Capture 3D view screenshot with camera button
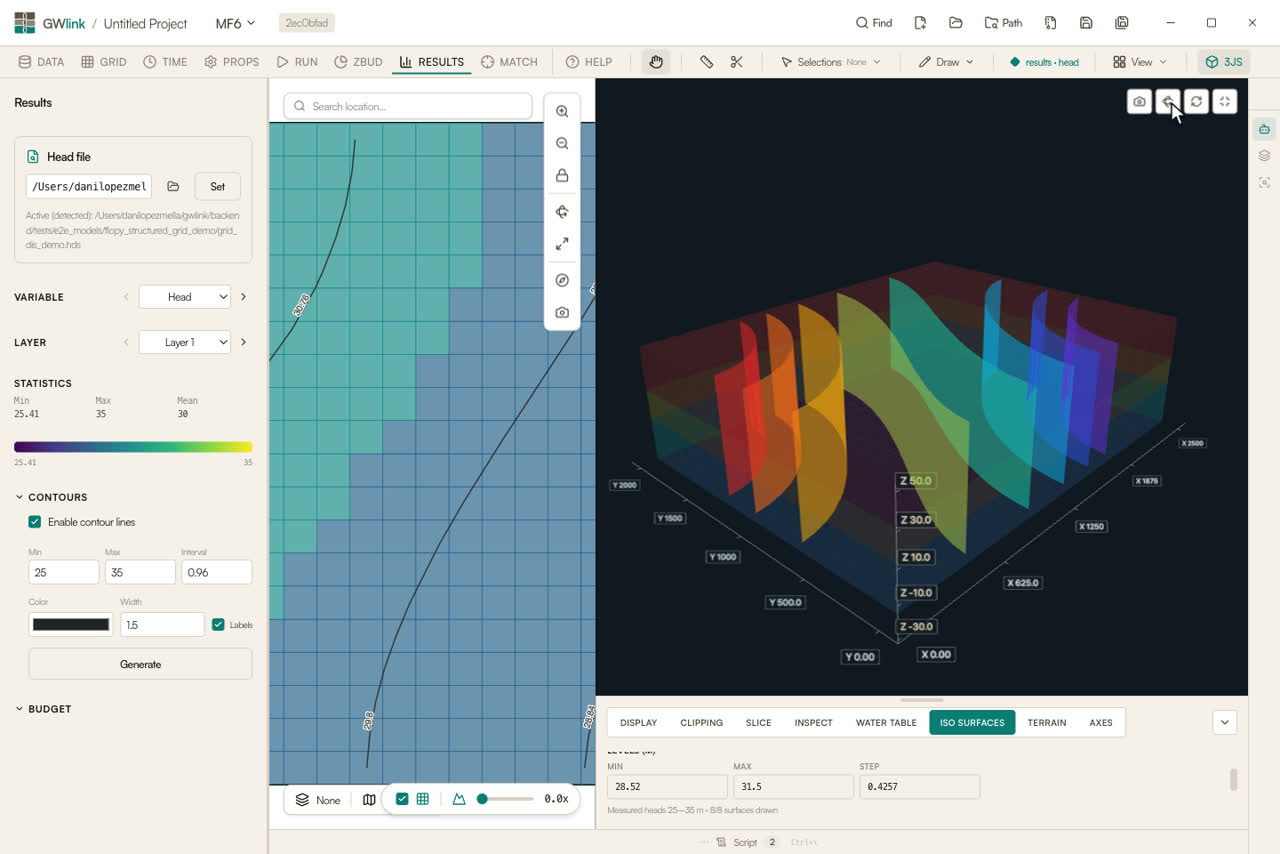 (x=1139, y=101)
